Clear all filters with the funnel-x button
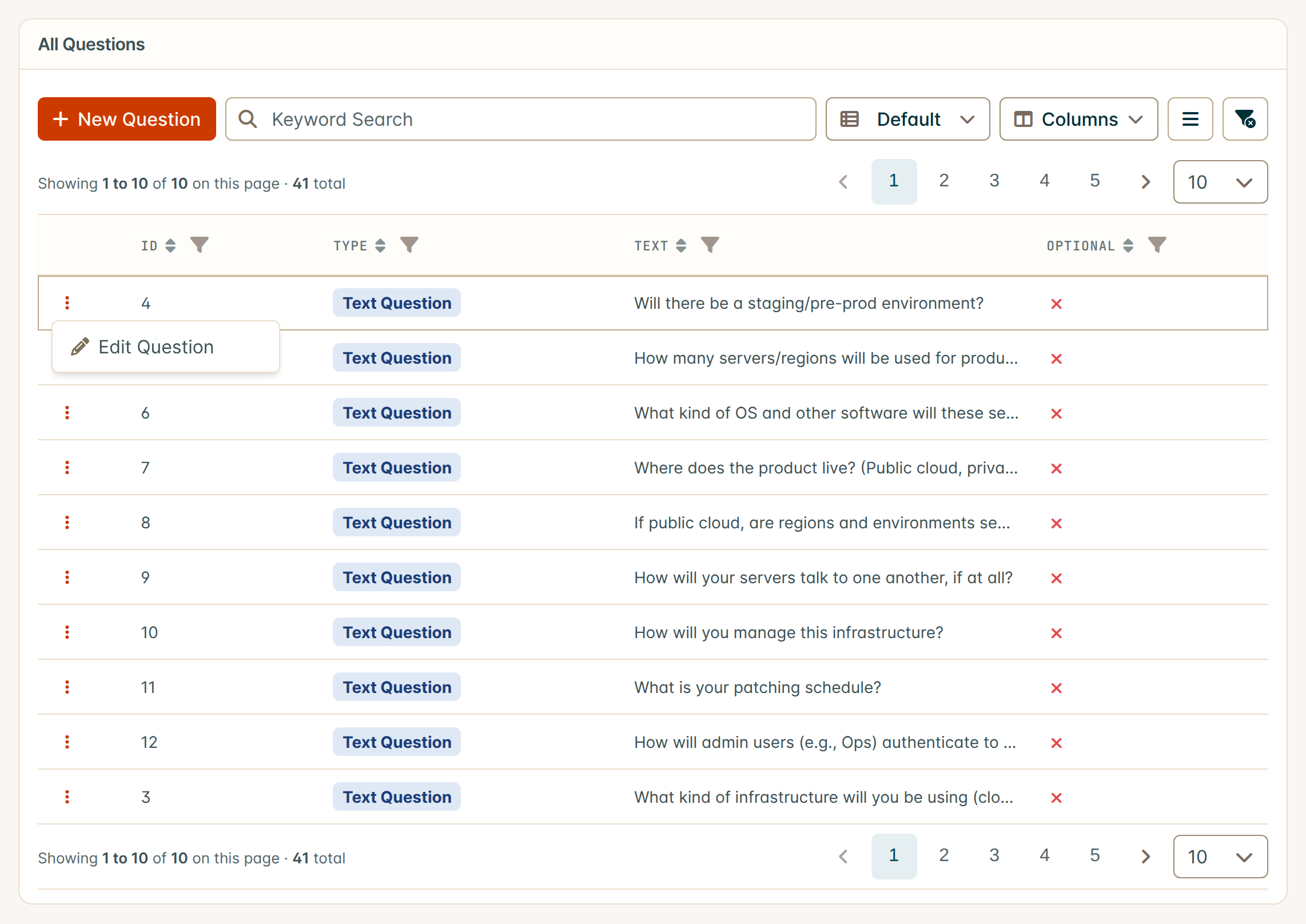Image resolution: width=1306 pixels, height=924 pixels. pyautogui.click(x=1245, y=119)
